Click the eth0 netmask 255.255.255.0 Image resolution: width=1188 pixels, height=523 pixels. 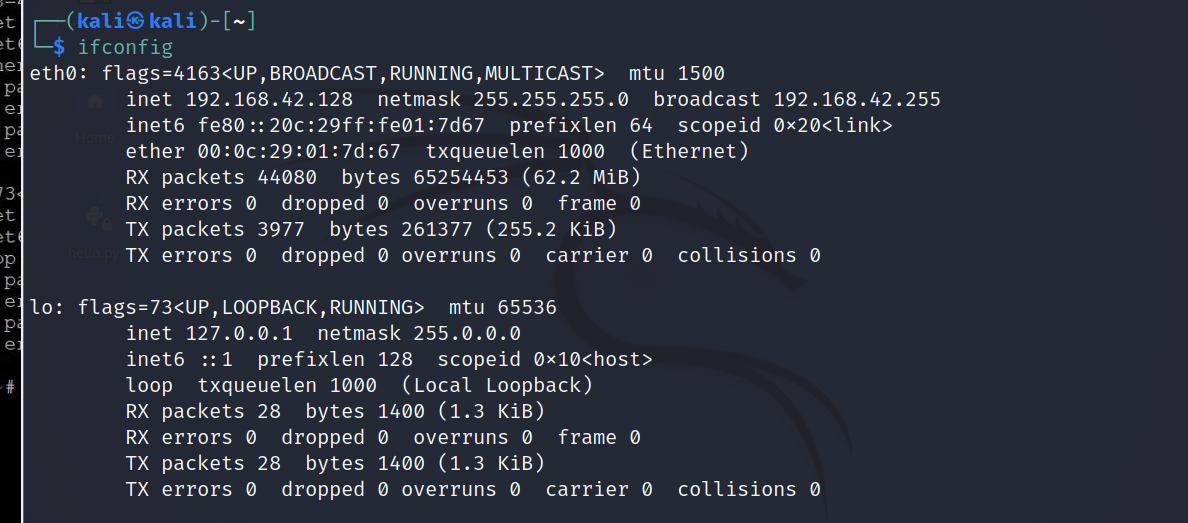point(551,99)
